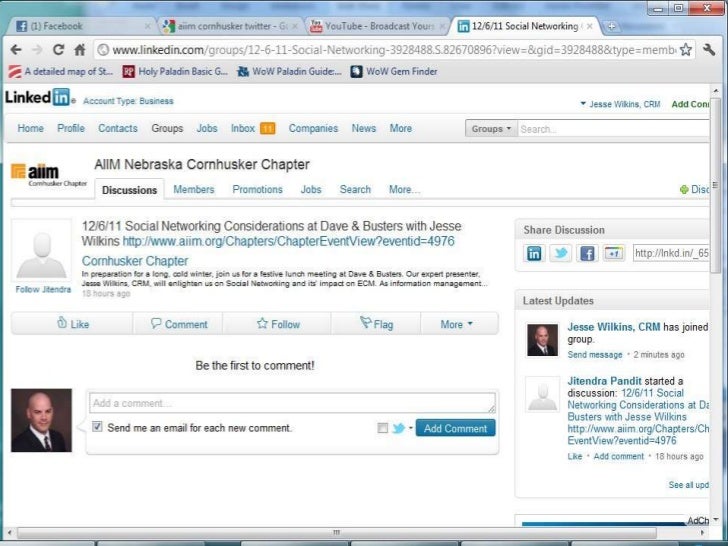
Task: Reload the page with the refresh icon
Action: (58, 50)
